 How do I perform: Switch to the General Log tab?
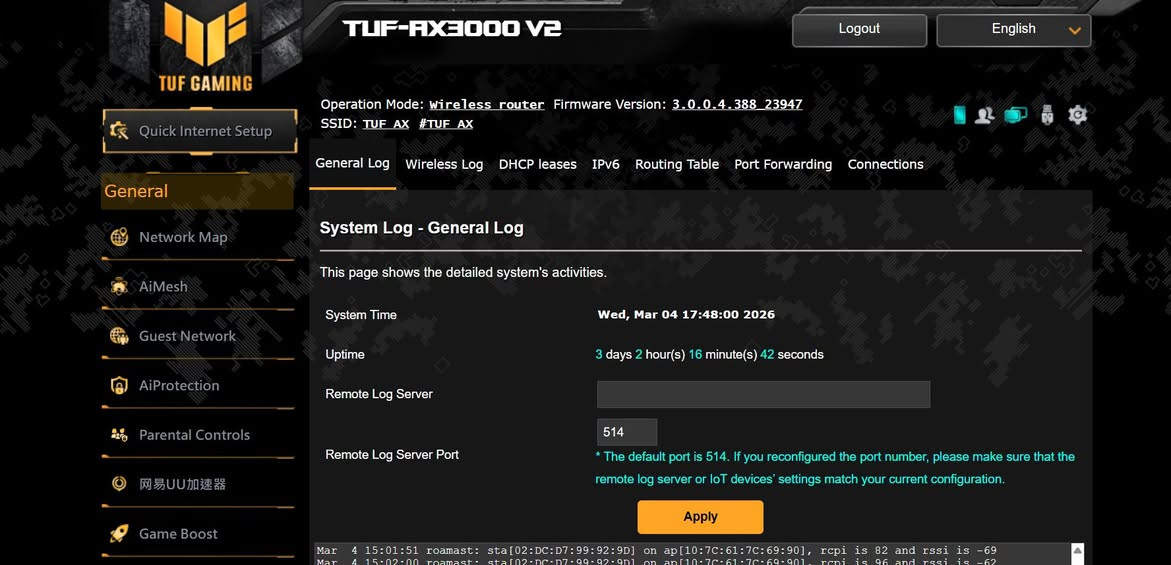pyautogui.click(x=352, y=163)
